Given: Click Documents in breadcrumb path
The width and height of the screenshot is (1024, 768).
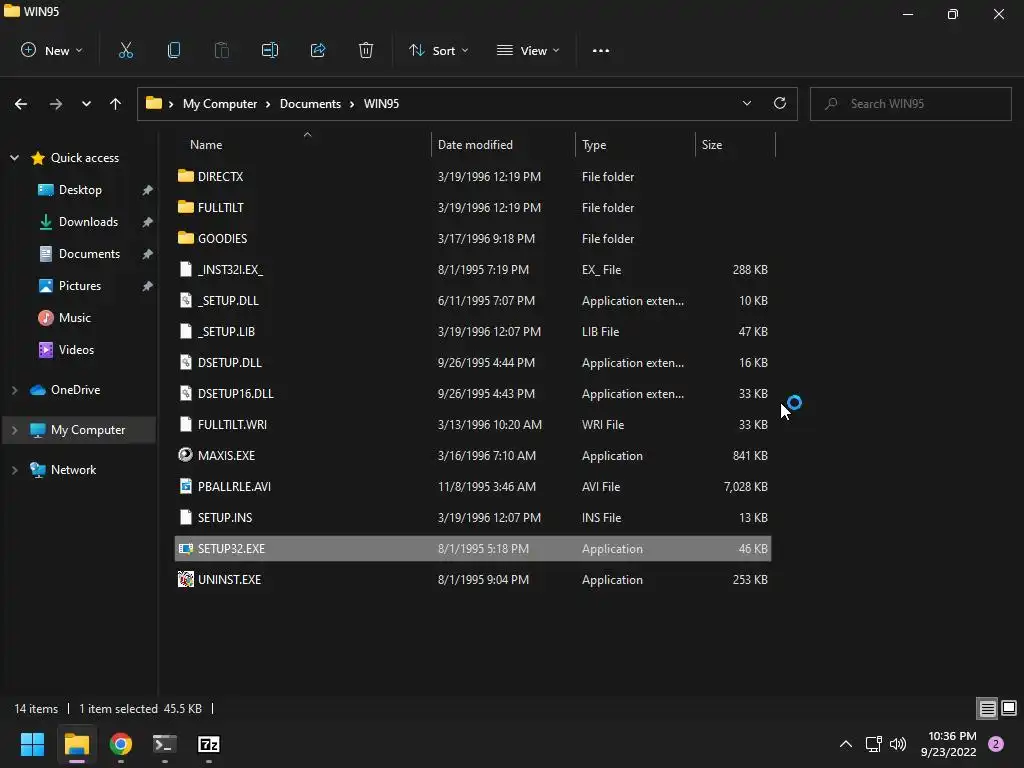Looking at the screenshot, I should click(310, 104).
